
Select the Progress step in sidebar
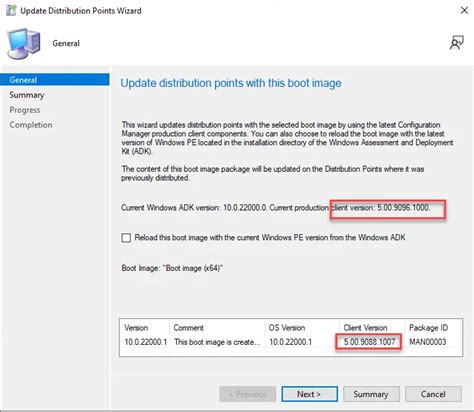coord(25,110)
